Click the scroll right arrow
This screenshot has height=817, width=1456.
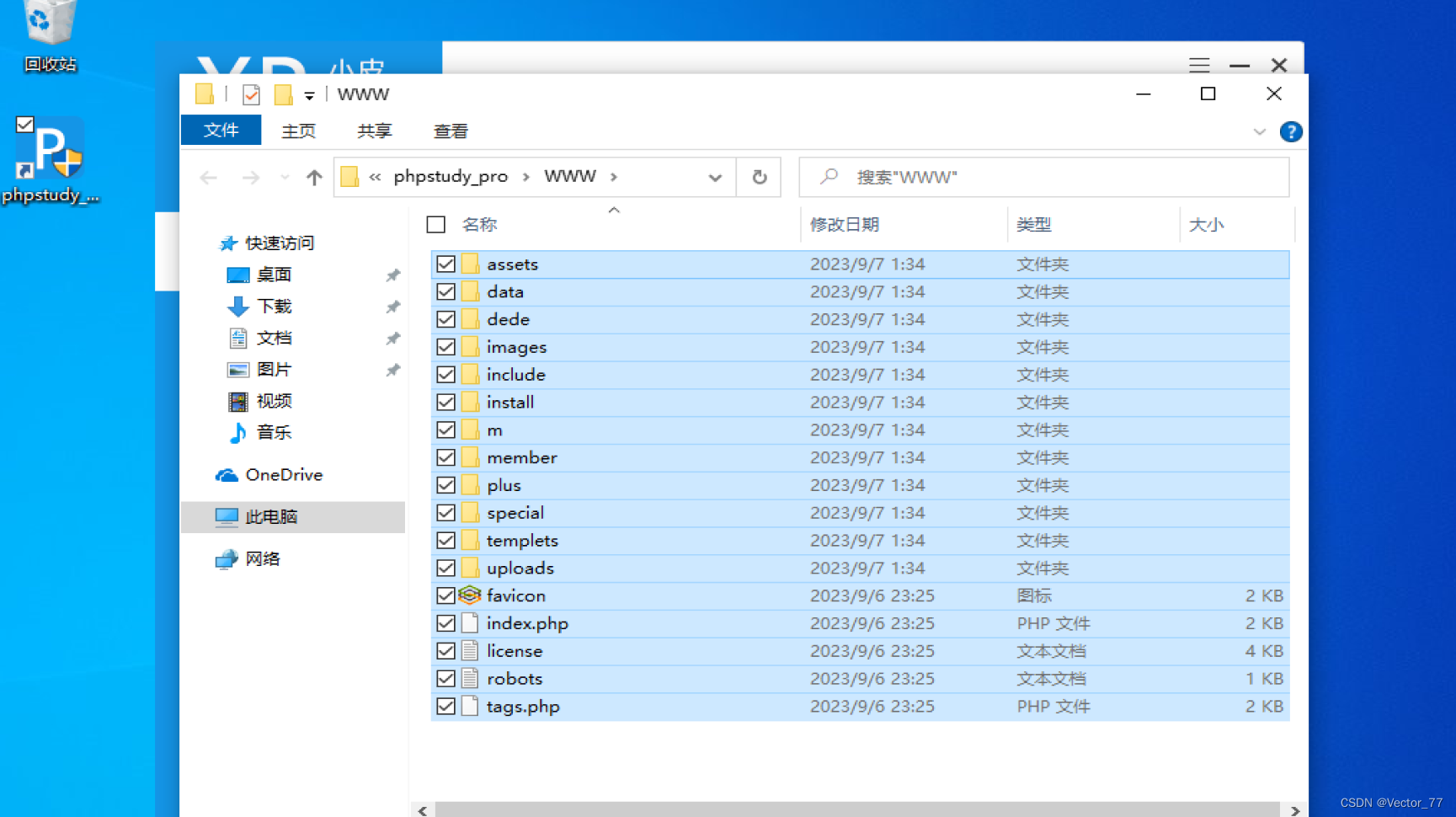tap(1295, 810)
